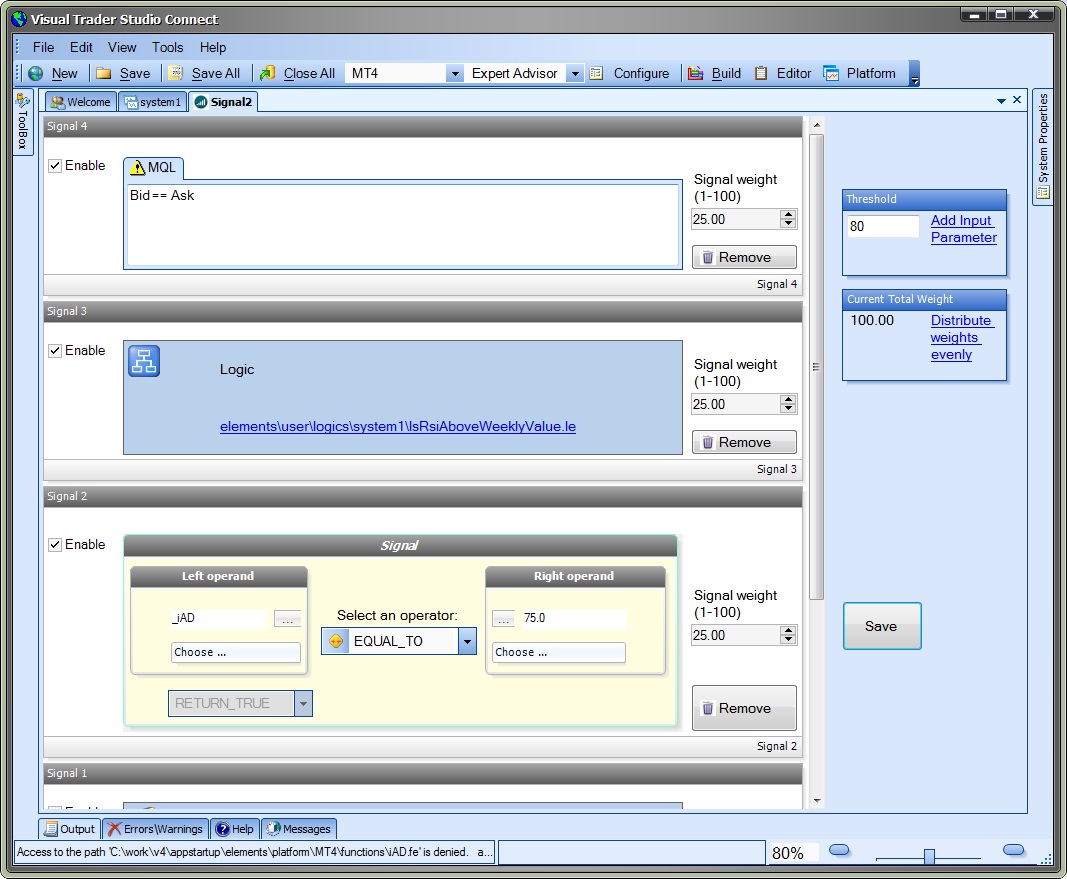Adjust the Signal 2 weight spinner

(x=788, y=635)
